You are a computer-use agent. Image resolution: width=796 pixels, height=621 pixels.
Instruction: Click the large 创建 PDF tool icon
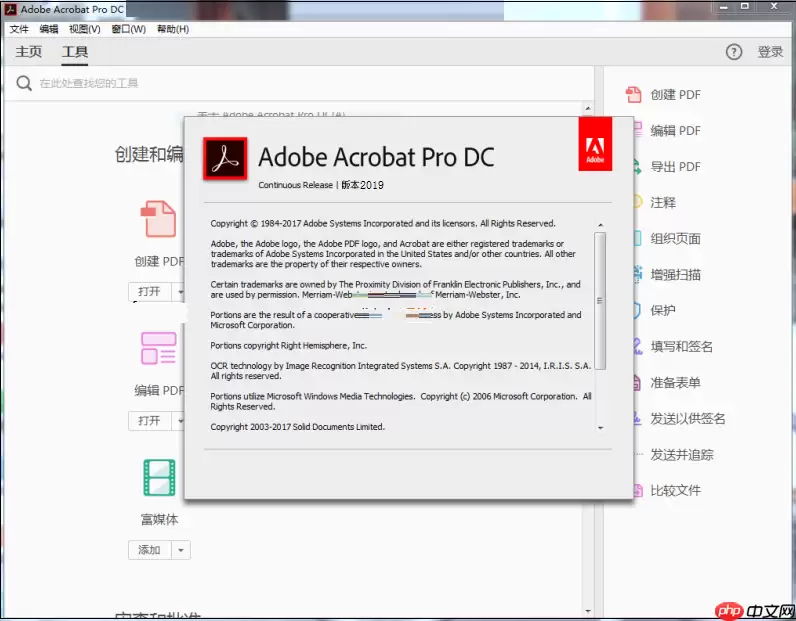pyautogui.click(x=158, y=219)
